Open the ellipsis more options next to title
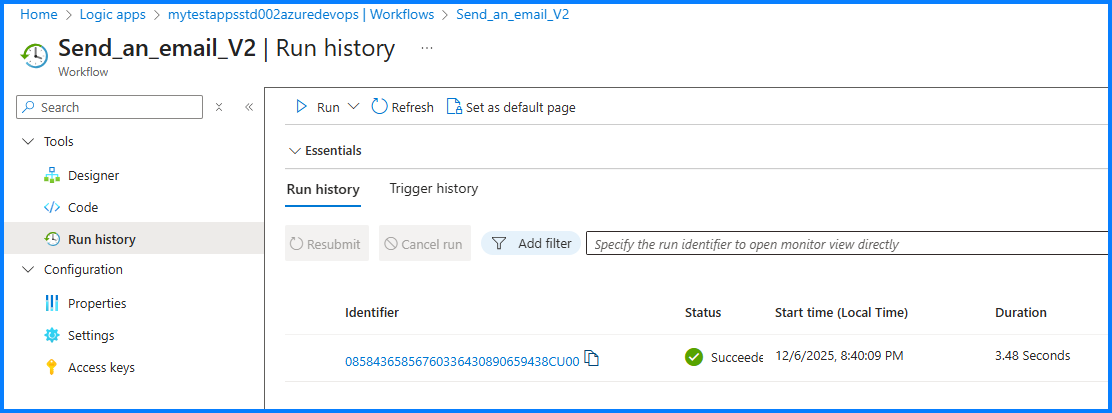Image resolution: width=1112 pixels, height=413 pixels. pos(426,48)
